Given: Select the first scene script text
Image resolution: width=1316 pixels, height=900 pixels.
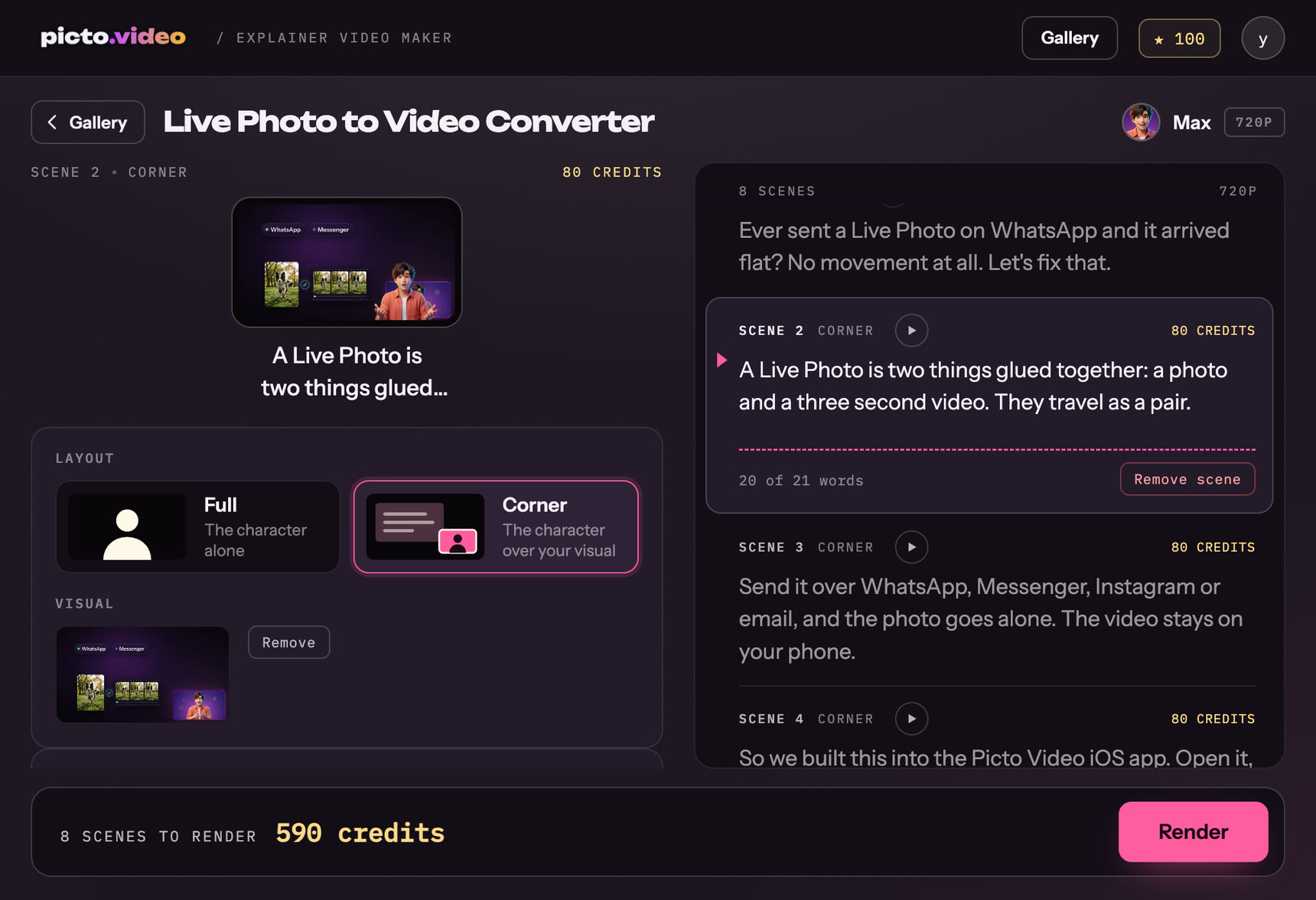Looking at the screenshot, I should (984, 246).
